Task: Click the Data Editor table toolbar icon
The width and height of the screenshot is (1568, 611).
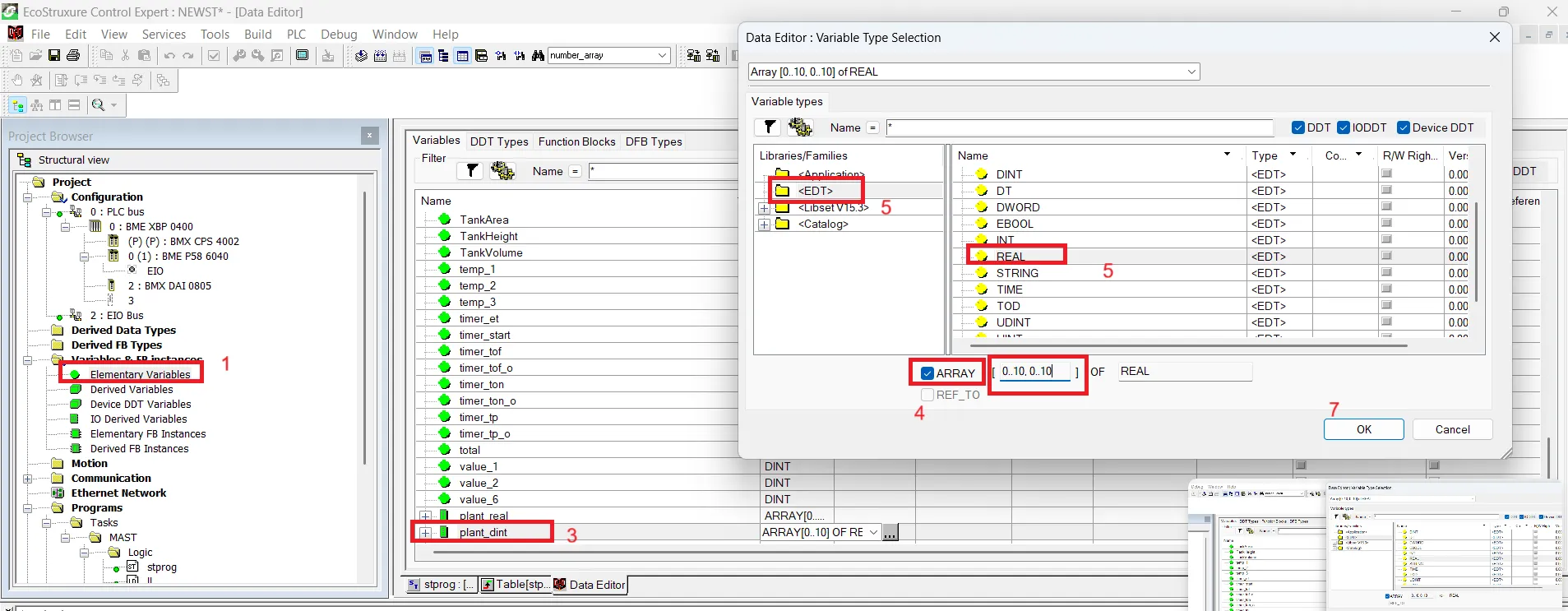Action: (x=462, y=56)
